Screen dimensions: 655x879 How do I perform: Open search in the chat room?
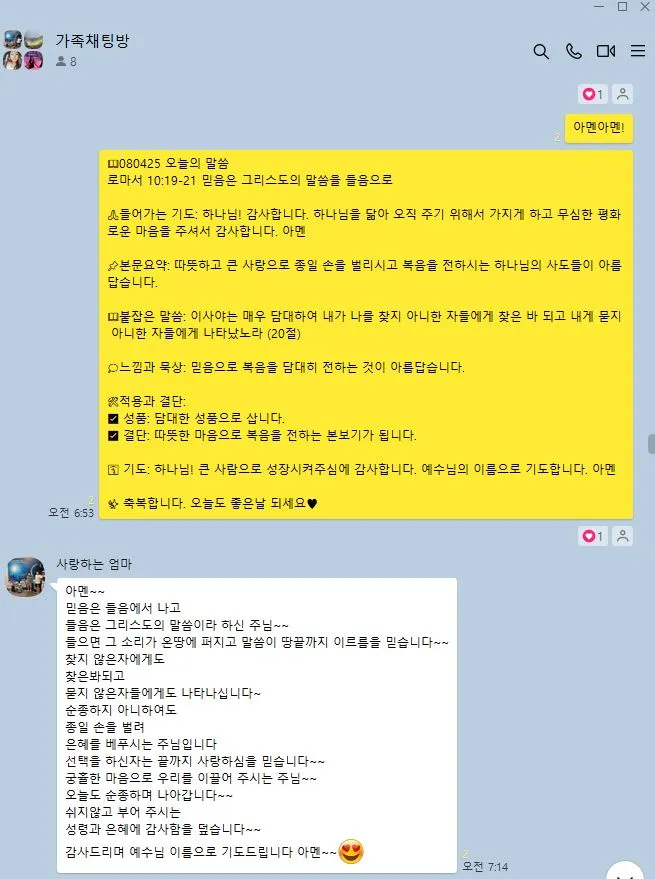tap(541, 52)
